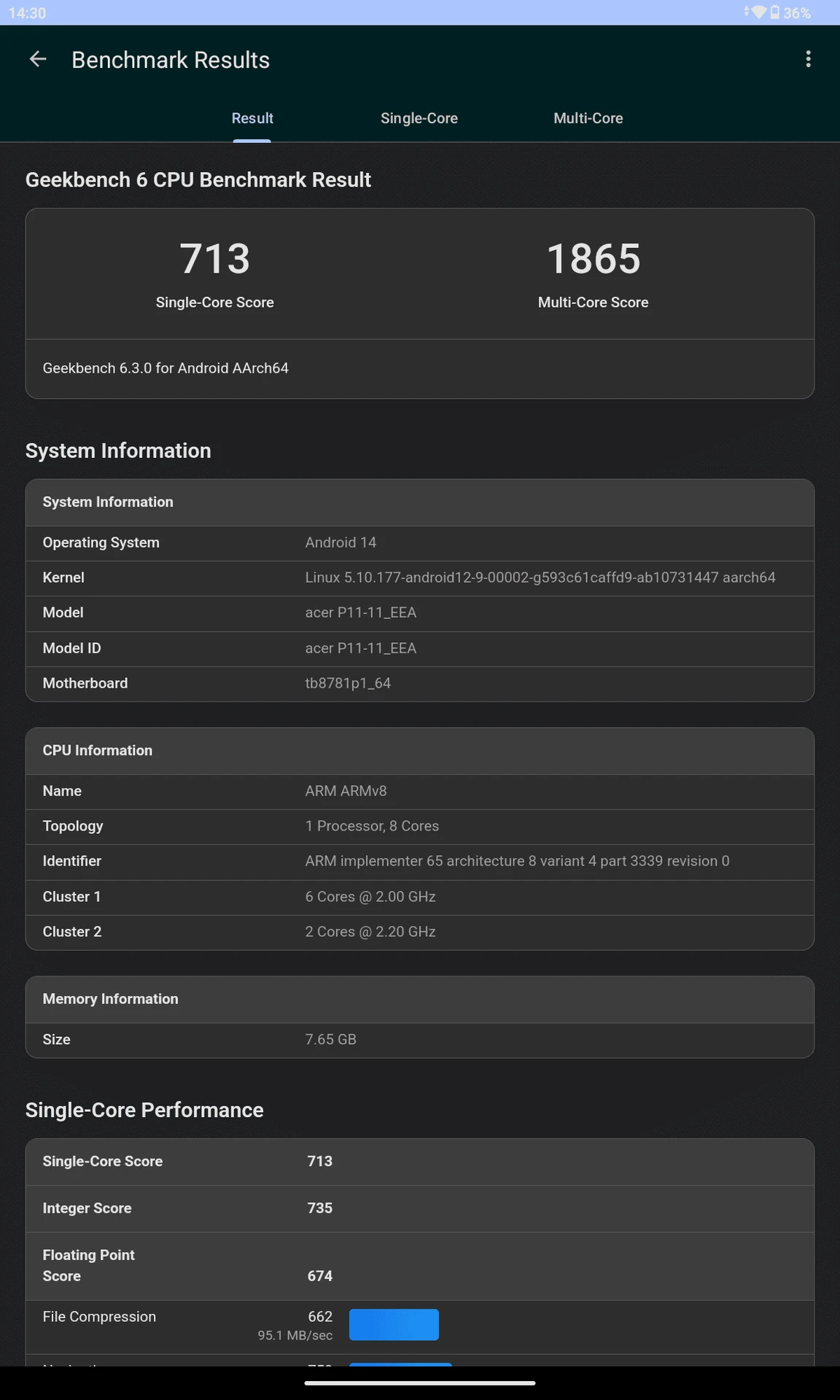The image size is (840, 1400).
Task: Go back with the arrow icon
Action: pos(38,59)
